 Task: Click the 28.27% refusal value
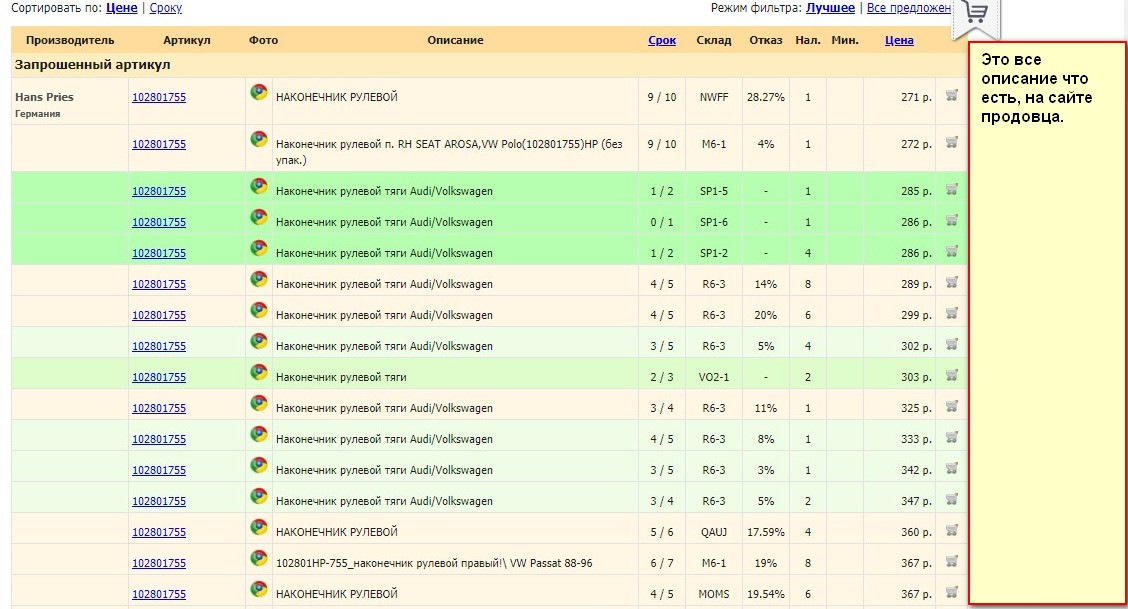765,97
